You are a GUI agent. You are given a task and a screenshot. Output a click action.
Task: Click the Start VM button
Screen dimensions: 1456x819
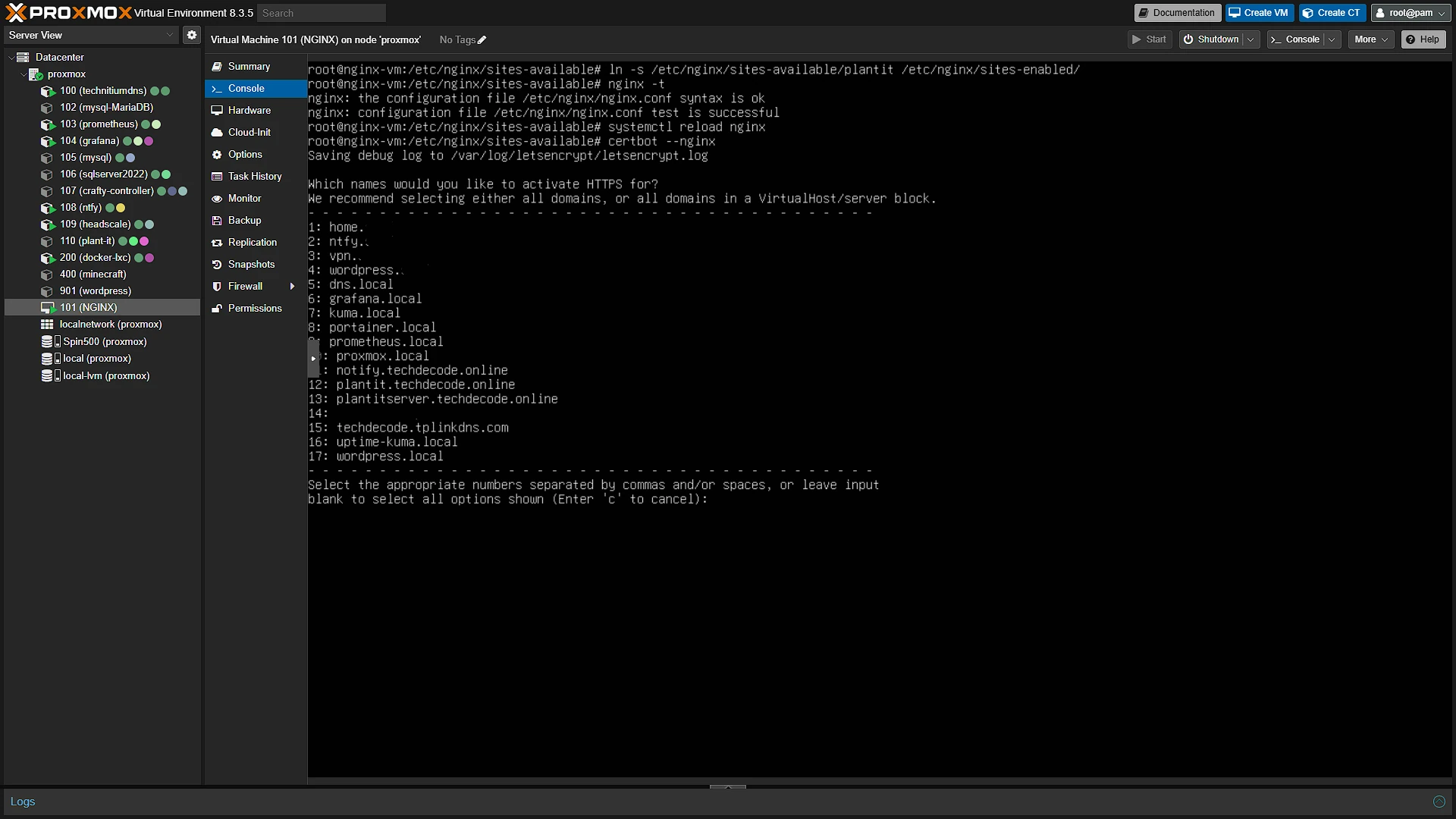(1150, 39)
